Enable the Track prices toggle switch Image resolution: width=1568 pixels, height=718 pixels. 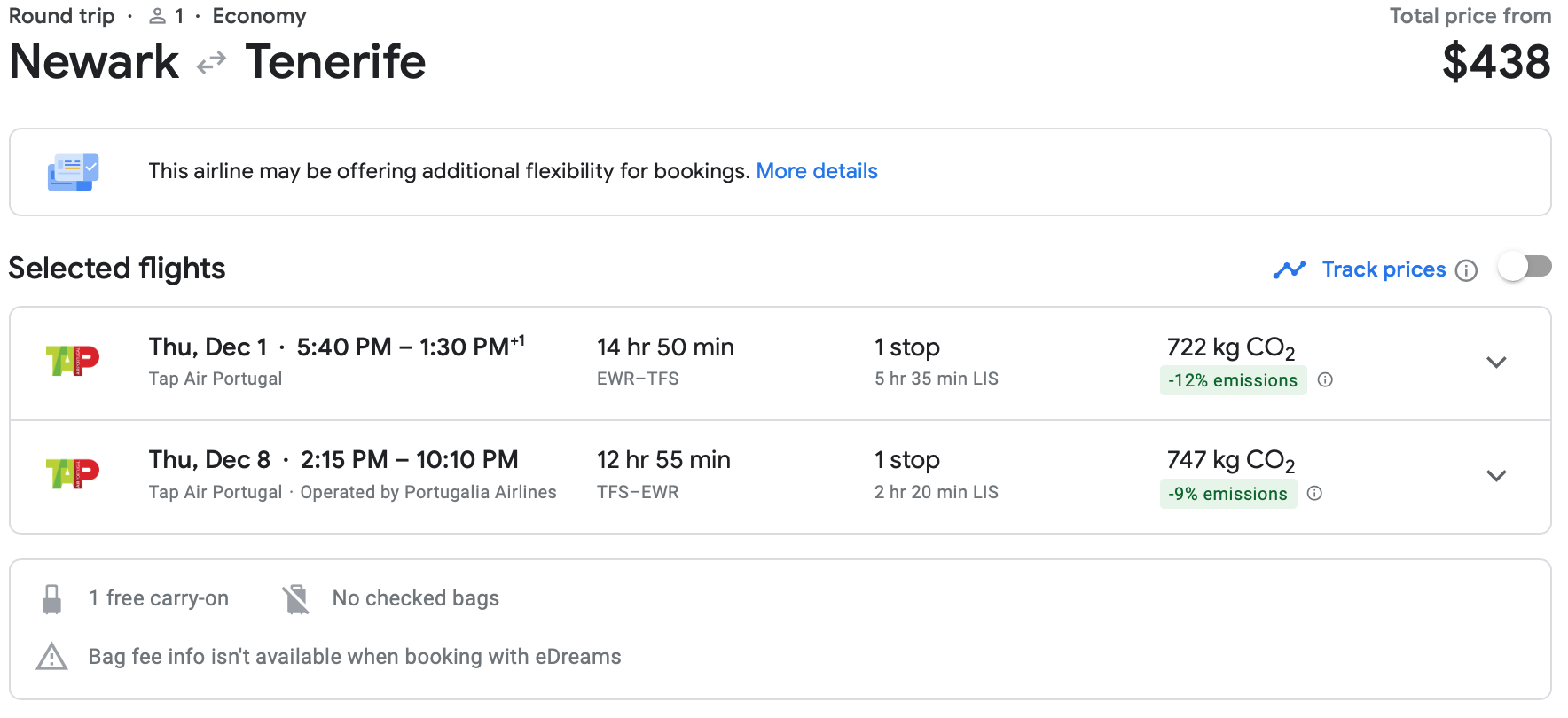coord(1524,268)
